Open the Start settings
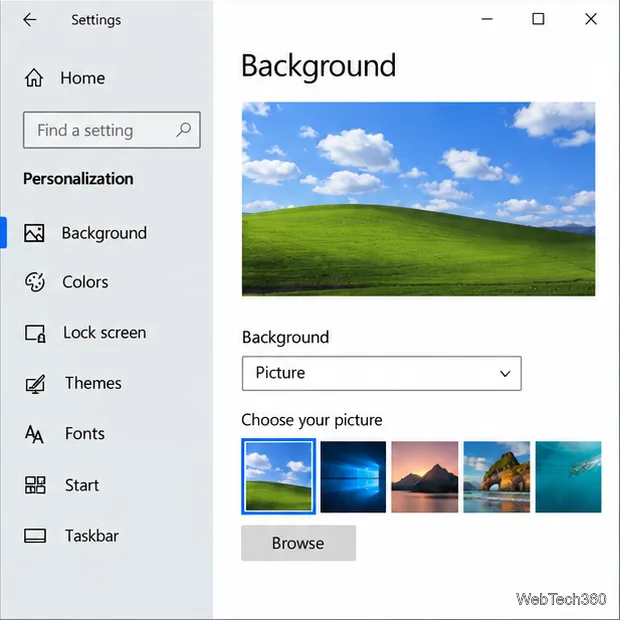This screenshot has width=620, height=620. [x=82, y=485]
